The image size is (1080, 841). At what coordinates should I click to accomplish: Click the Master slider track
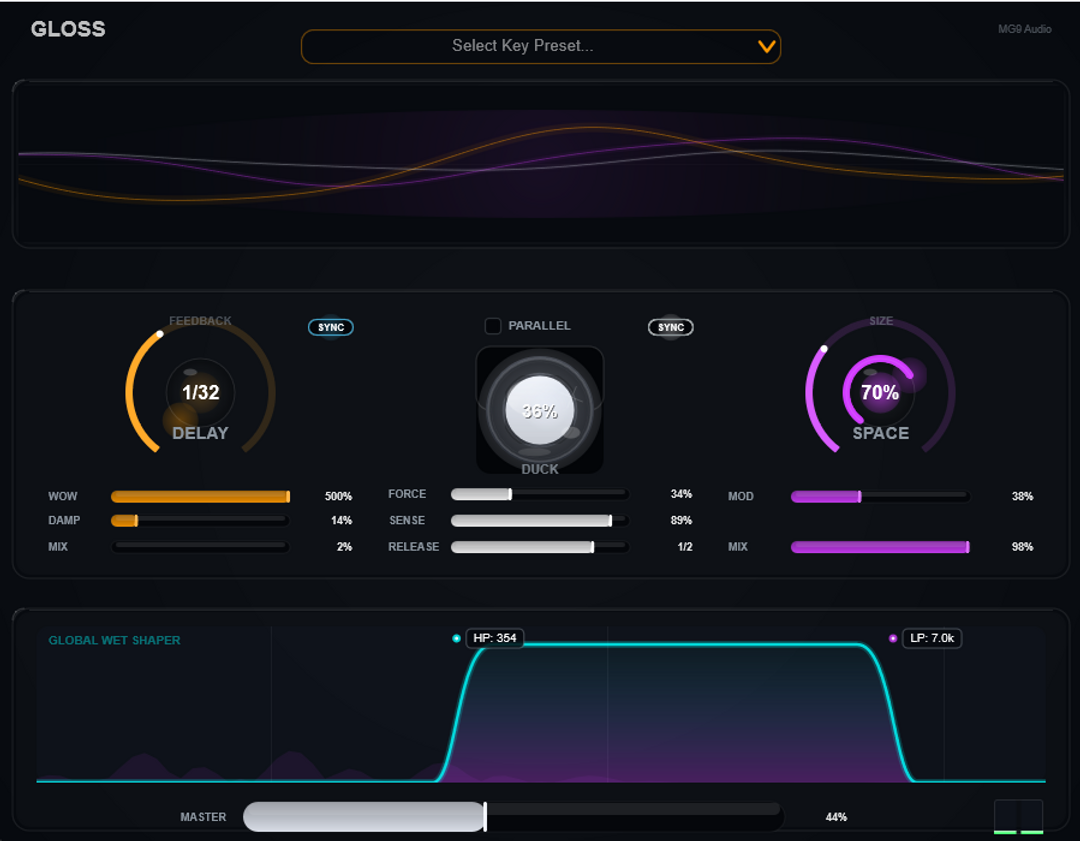[x=512, y=816]
